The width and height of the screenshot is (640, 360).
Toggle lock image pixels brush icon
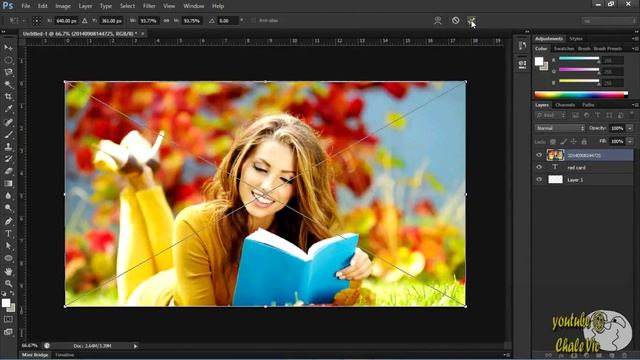click(563, 142)
